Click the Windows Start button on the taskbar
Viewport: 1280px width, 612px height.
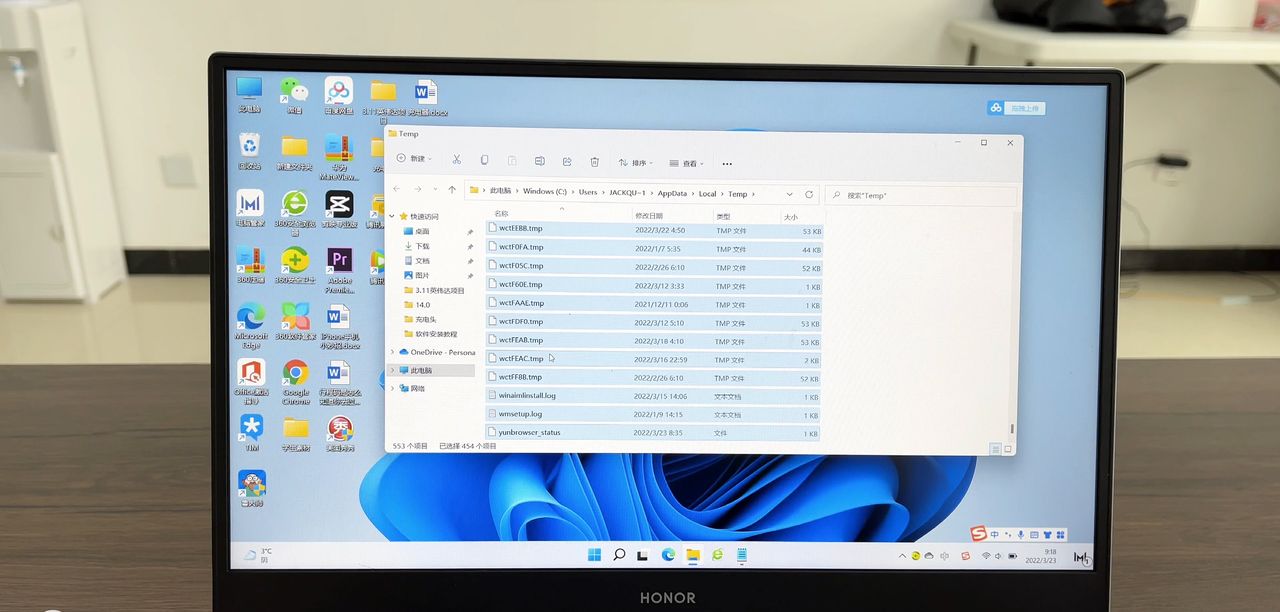(x=594, y=555)
